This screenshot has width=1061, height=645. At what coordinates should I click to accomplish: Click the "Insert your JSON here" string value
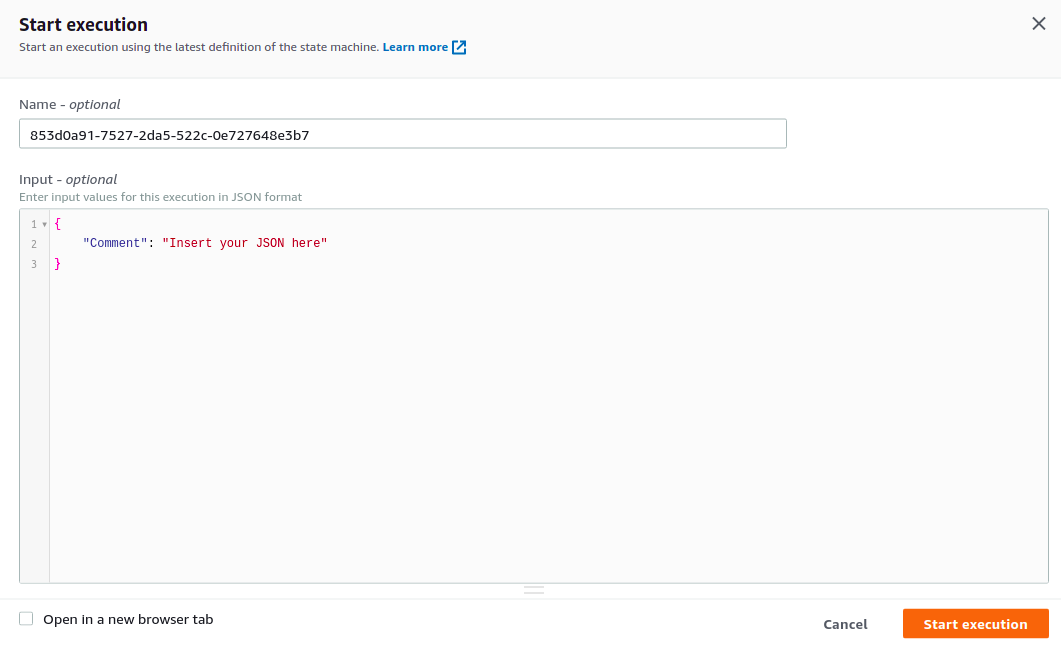245,244
